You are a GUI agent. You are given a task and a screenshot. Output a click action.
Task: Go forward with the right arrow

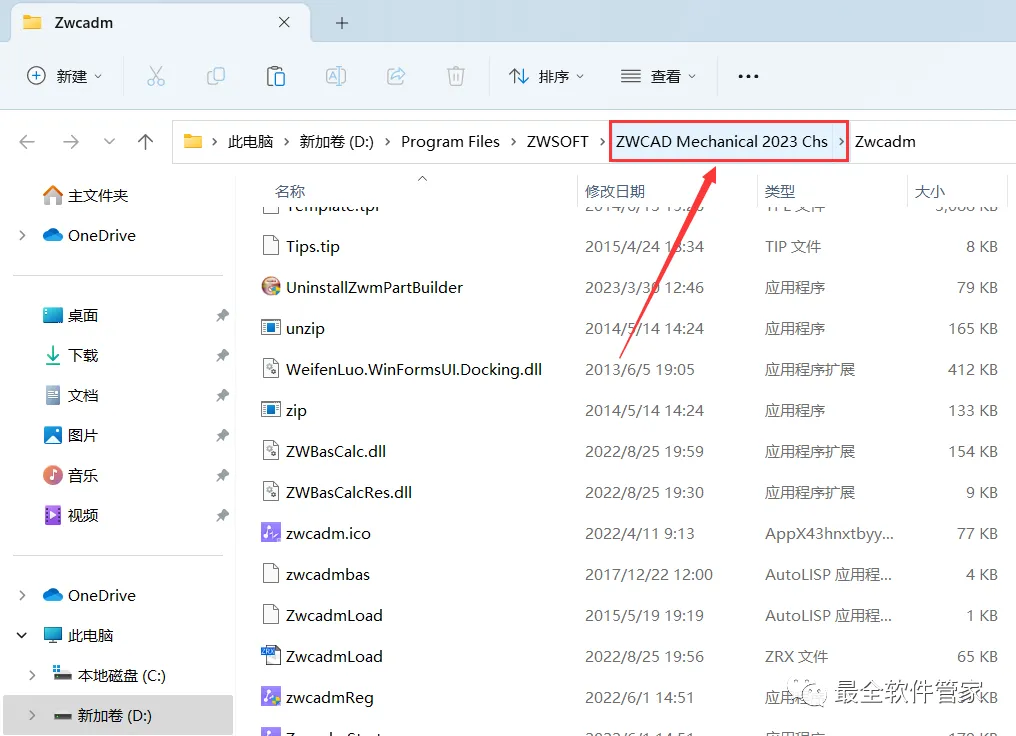coord(71,141)
